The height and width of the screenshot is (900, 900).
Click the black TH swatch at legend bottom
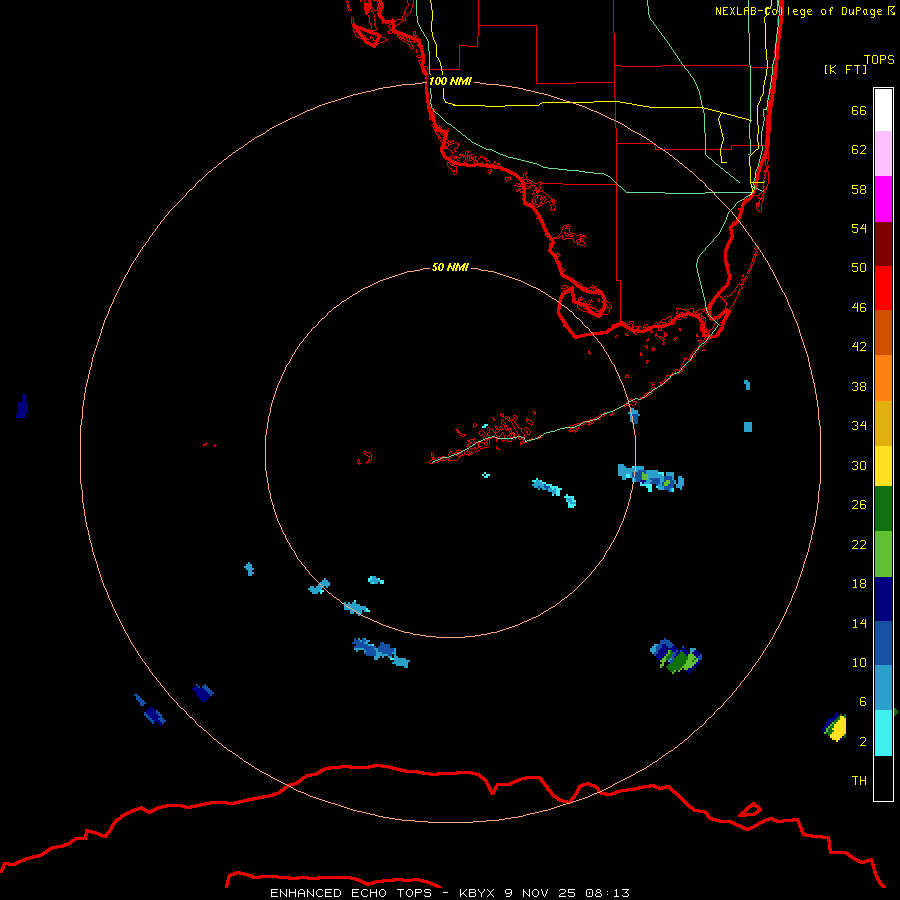click(883, 778)
